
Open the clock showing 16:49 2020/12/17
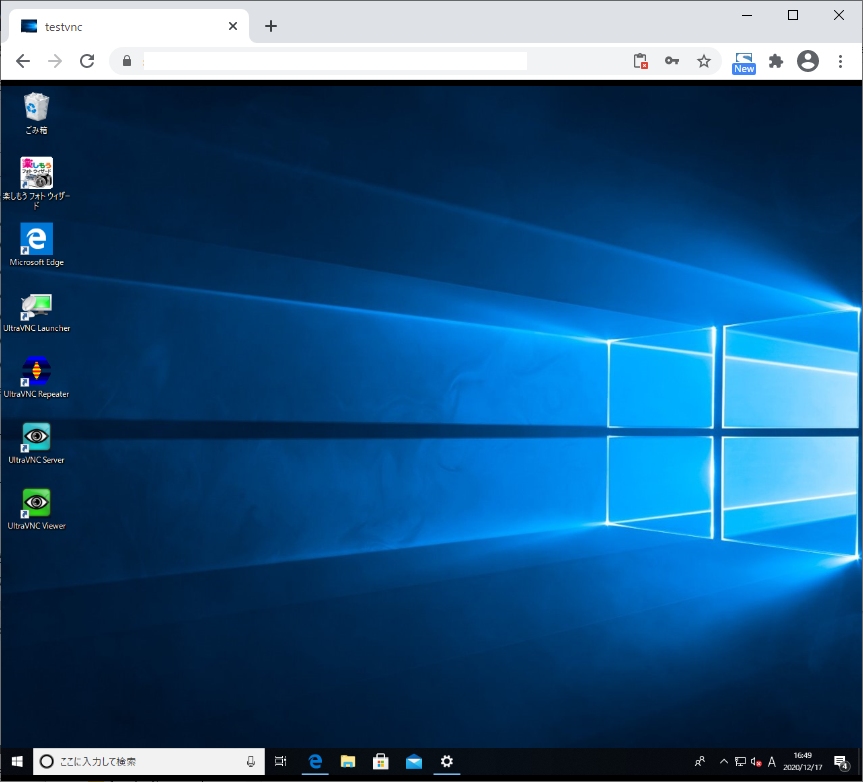tap(802, 761)
